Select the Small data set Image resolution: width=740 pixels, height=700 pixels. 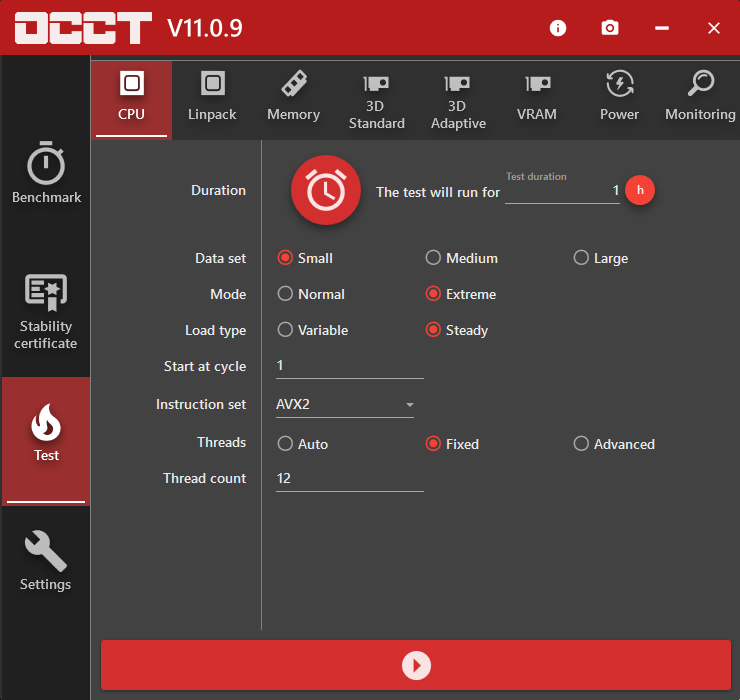(x=305, y=258)
